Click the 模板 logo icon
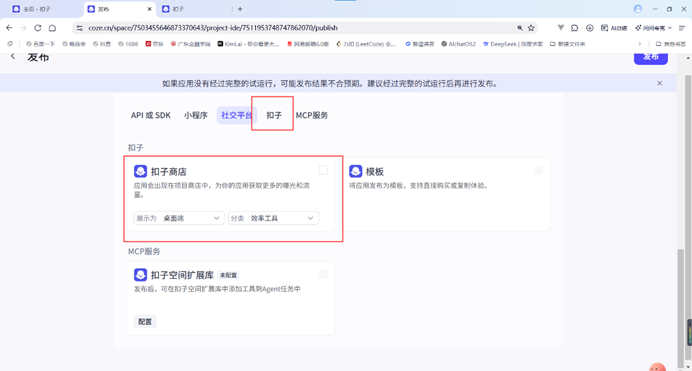 [x=356, y=171]
